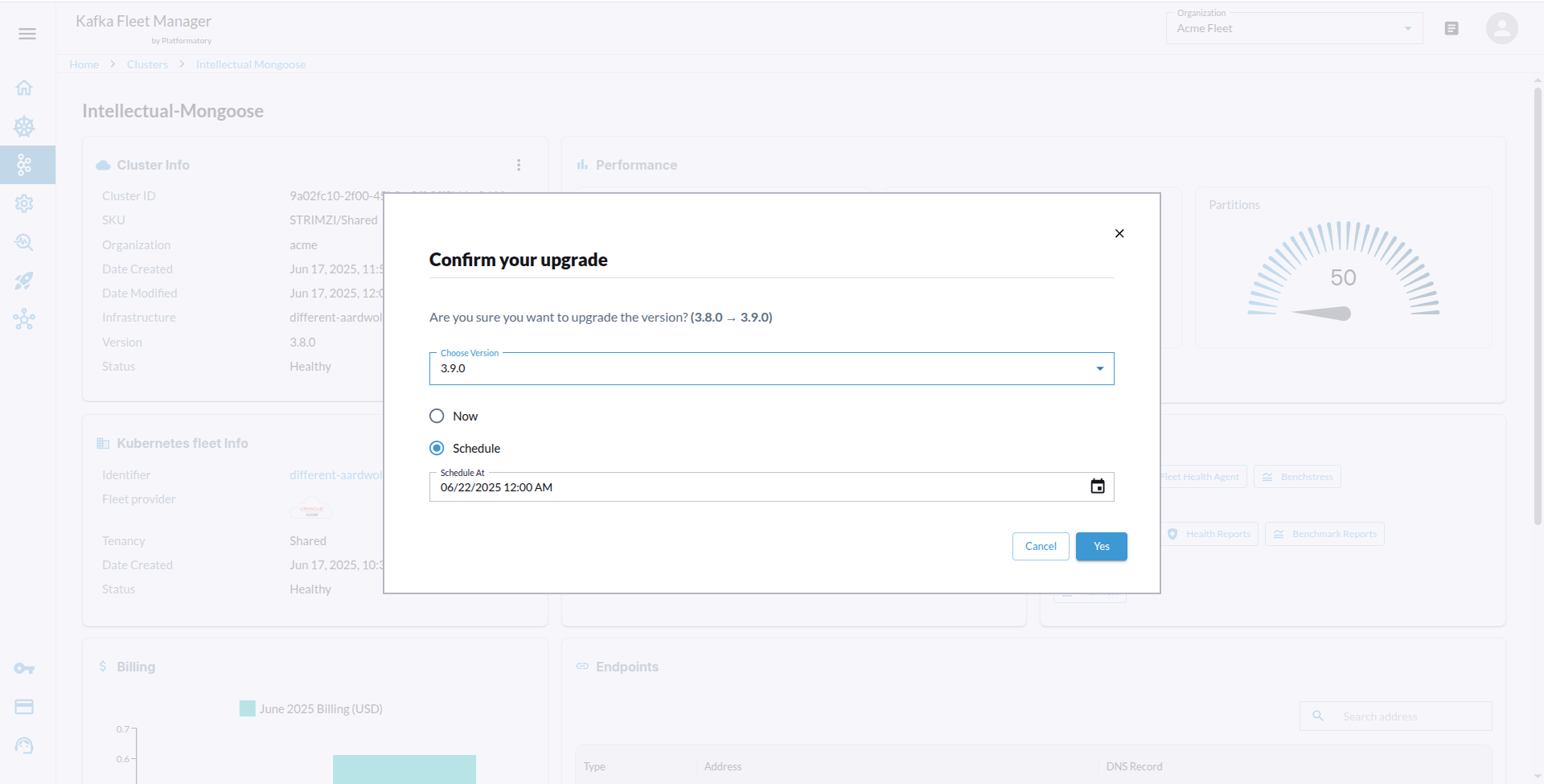Screen dimensions: 1544x784
Task: Click the Type column header
Action: tap(594, 766)
